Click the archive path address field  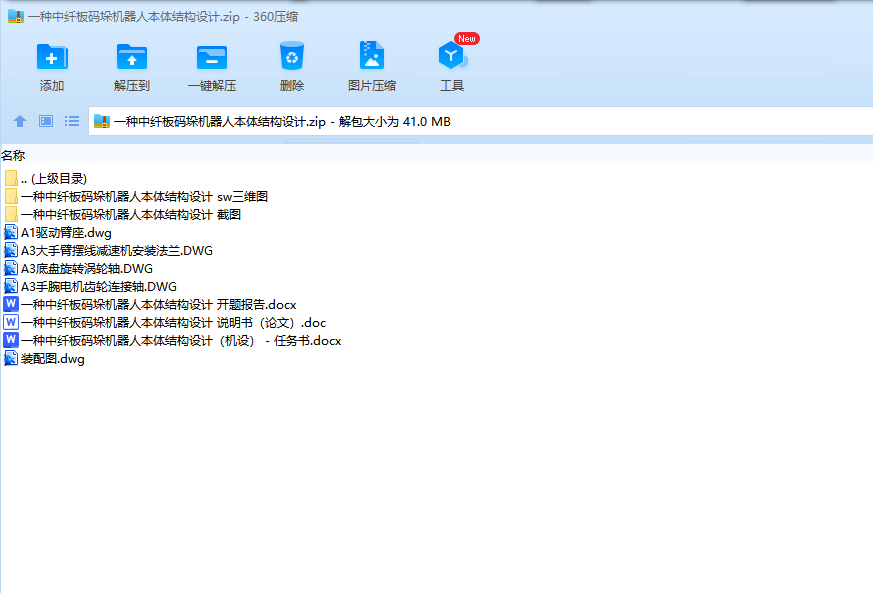(480, 121)
